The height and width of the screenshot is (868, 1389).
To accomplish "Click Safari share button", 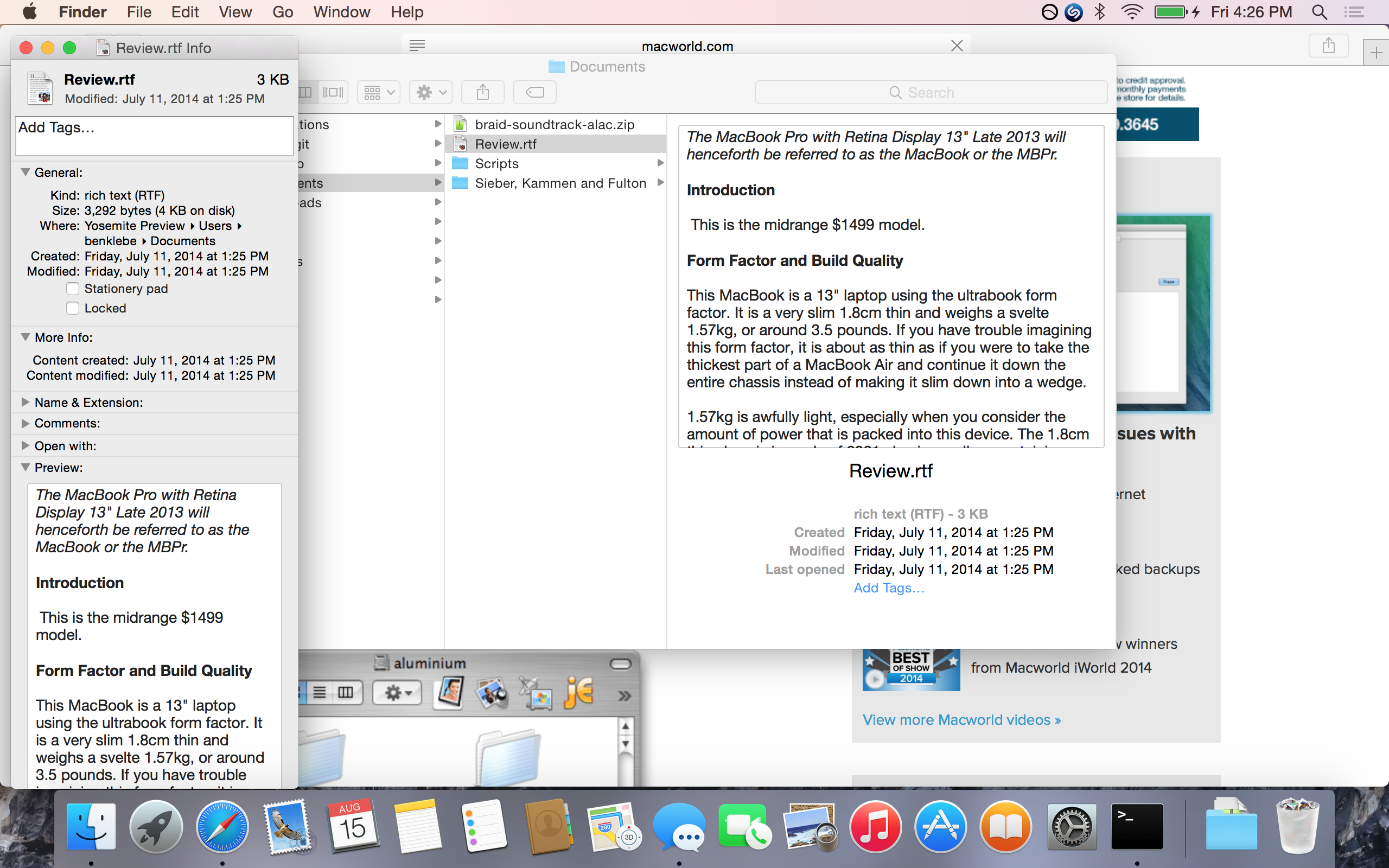I will pos(1328,46).
